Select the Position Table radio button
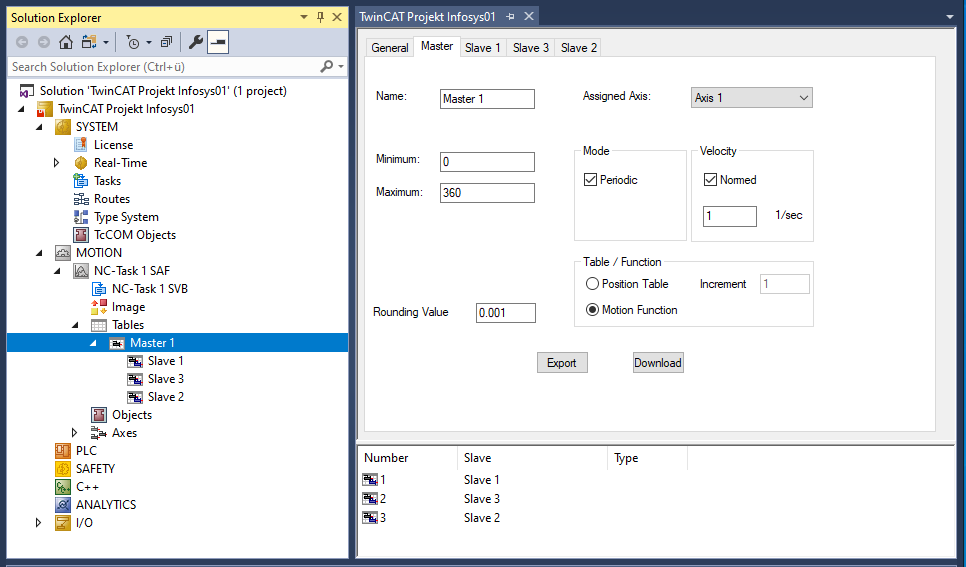966x567 pixels. [592, 284]
